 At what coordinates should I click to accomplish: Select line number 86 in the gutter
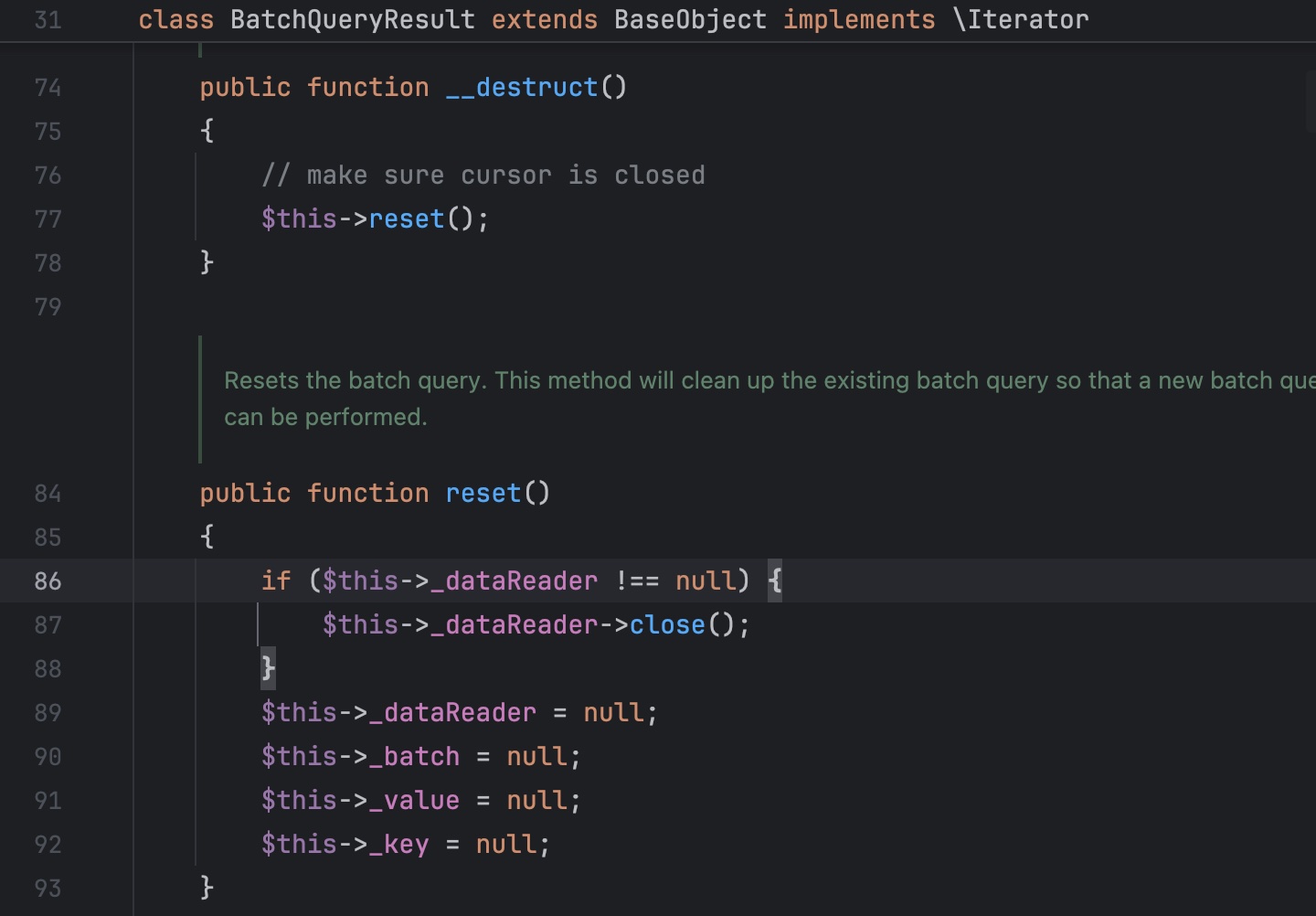click(48, 581)
